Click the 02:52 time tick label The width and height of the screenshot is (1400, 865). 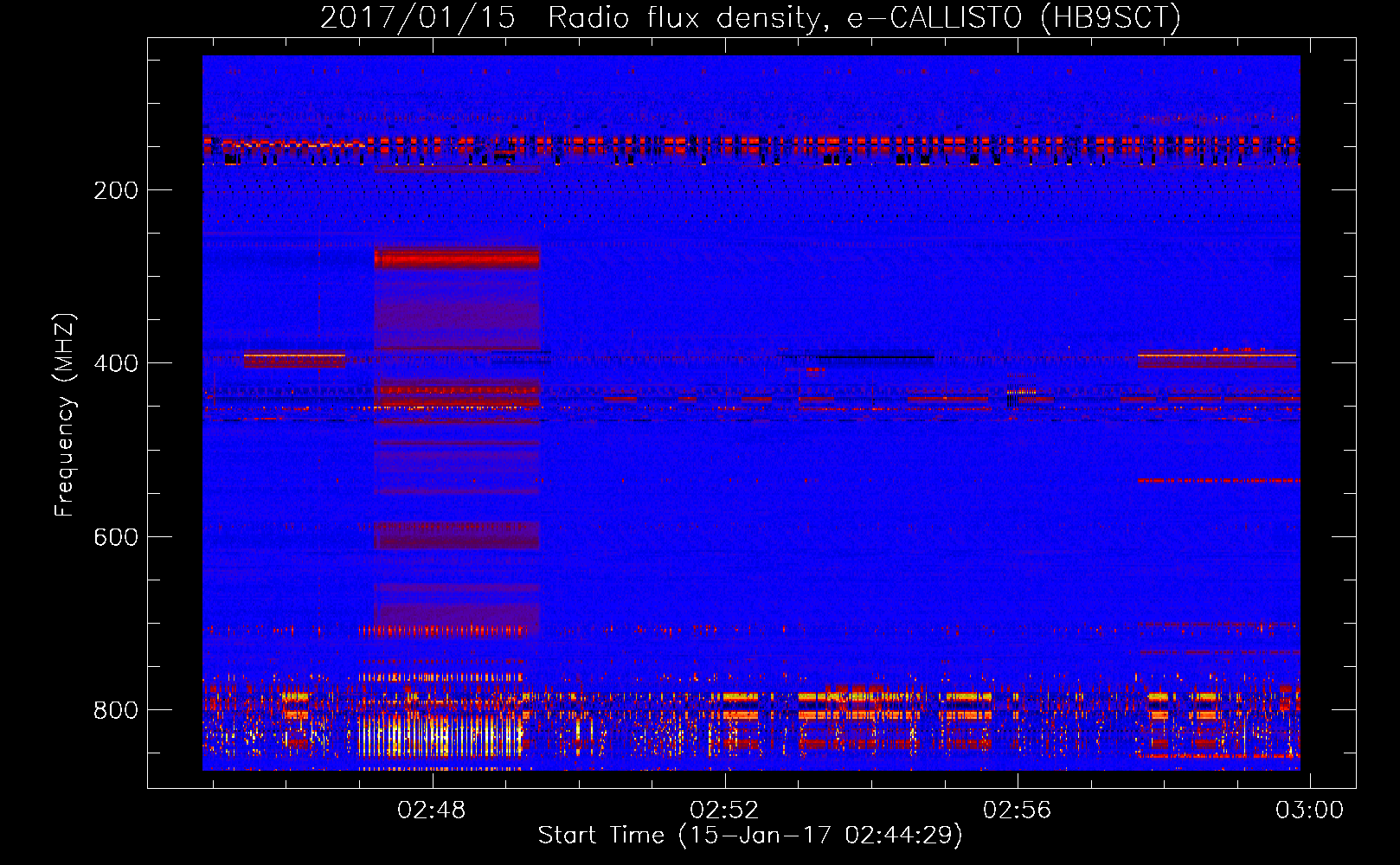[724, 811]
